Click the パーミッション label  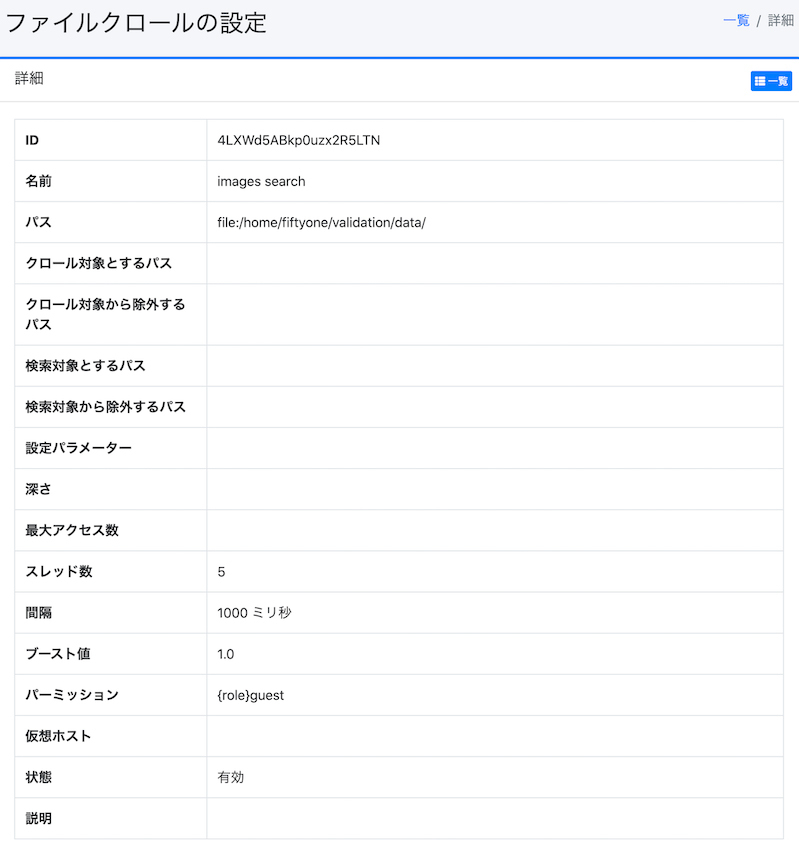click(72, 695)
